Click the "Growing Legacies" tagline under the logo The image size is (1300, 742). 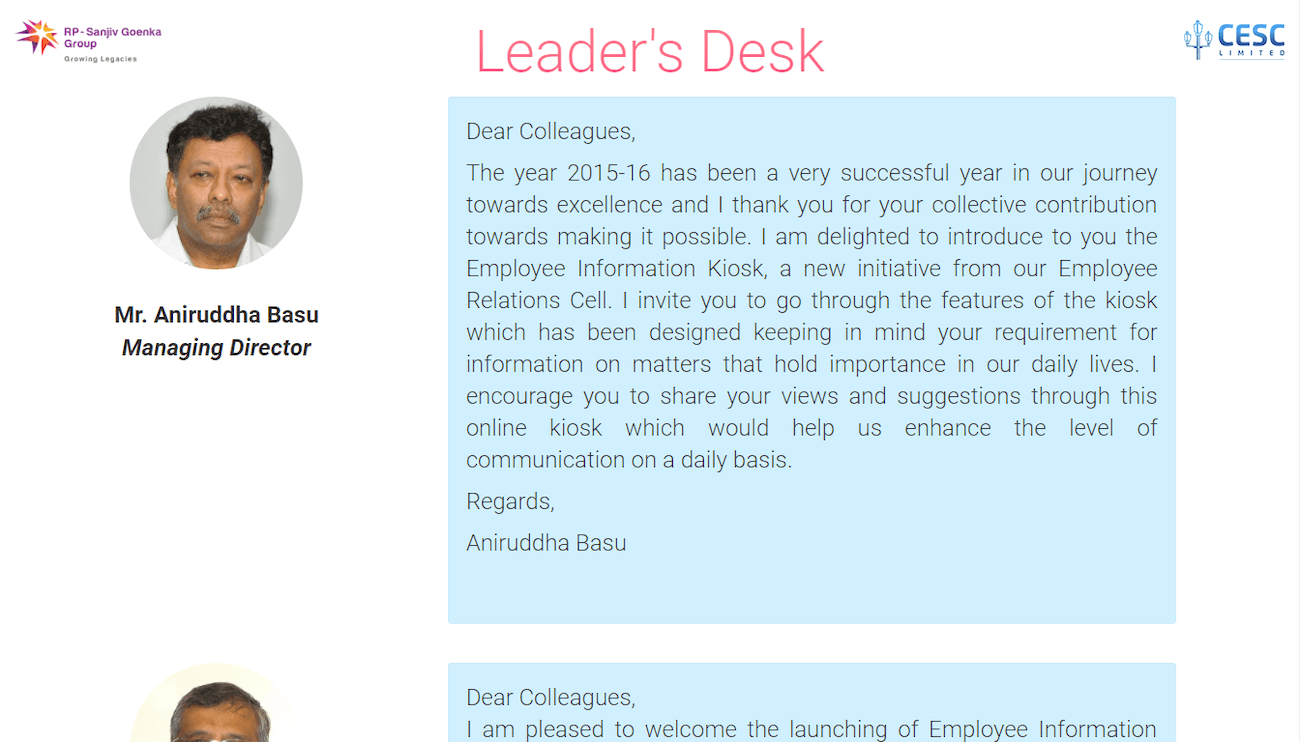point(100,59)
